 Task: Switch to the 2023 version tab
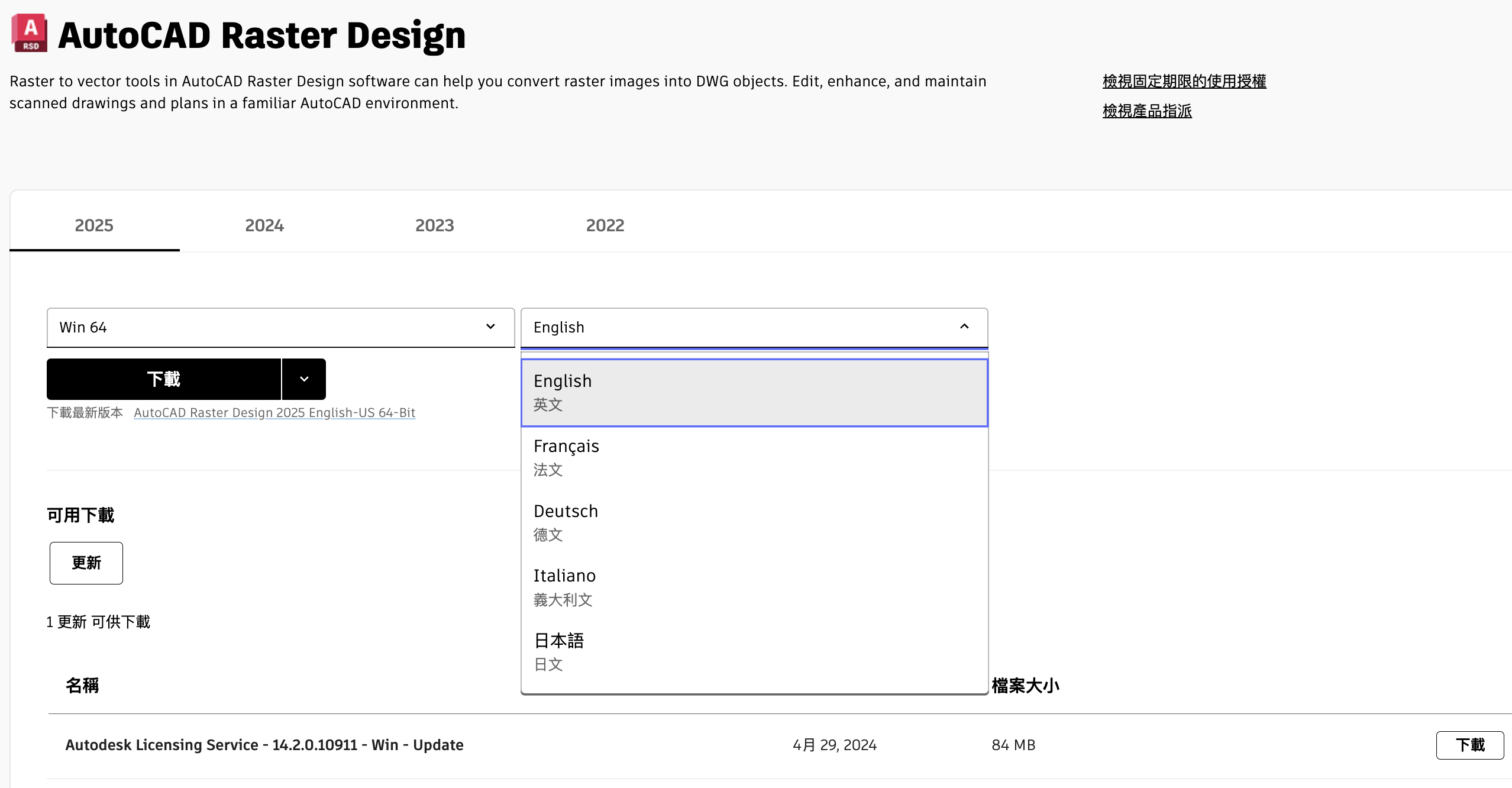tap(434, 225)
